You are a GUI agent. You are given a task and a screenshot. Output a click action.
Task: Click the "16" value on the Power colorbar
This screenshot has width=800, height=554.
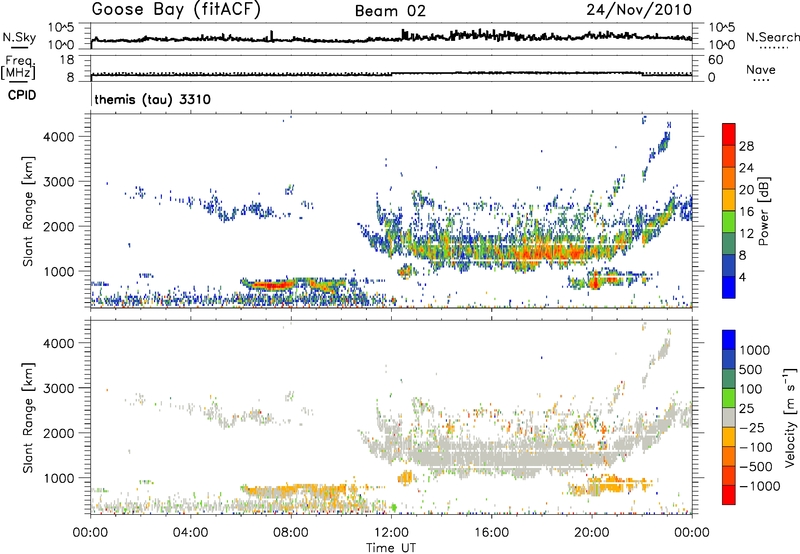click(746, 212)
